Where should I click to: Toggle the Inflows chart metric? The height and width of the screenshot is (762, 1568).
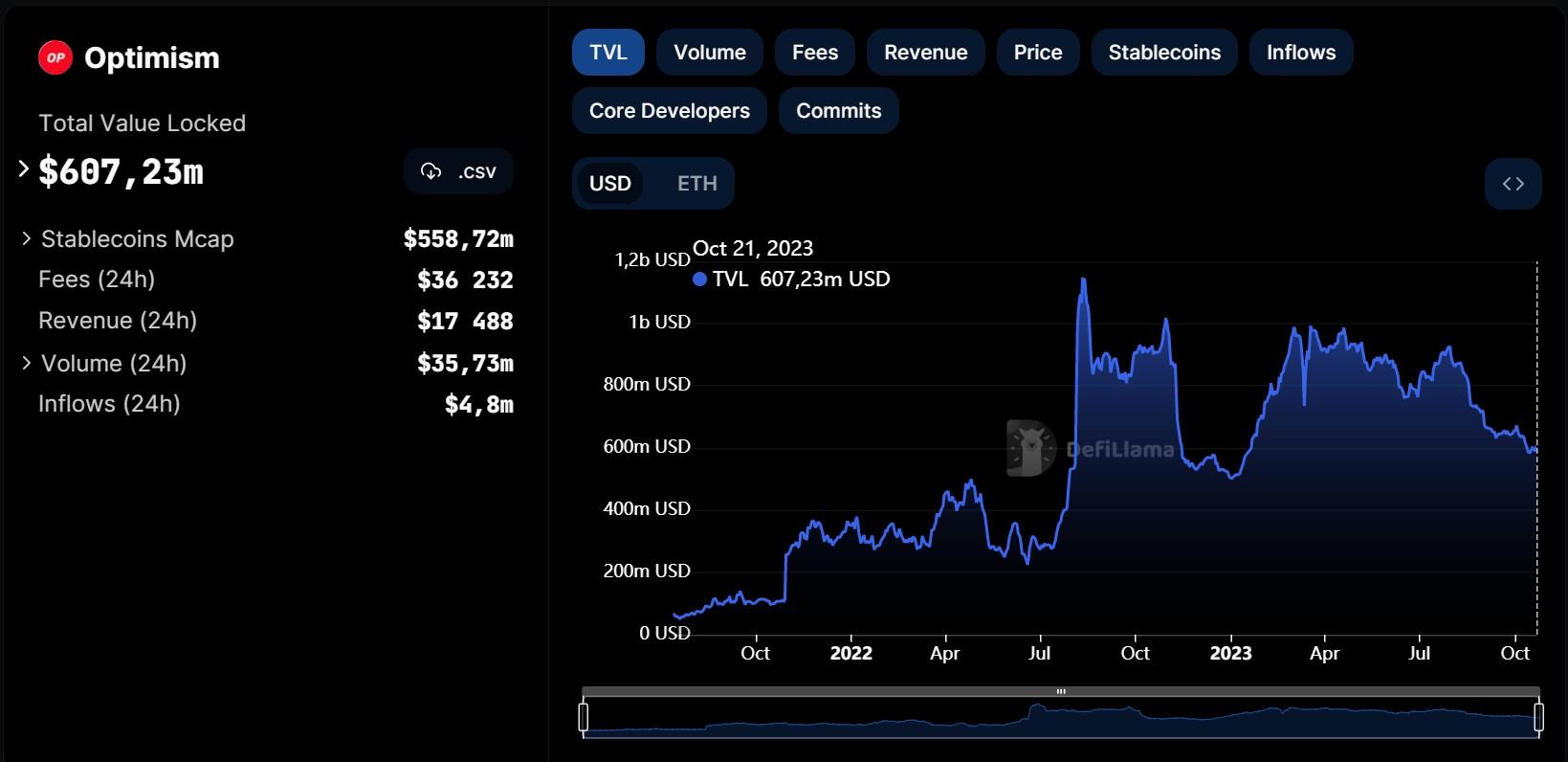(x=1301, y=53)
